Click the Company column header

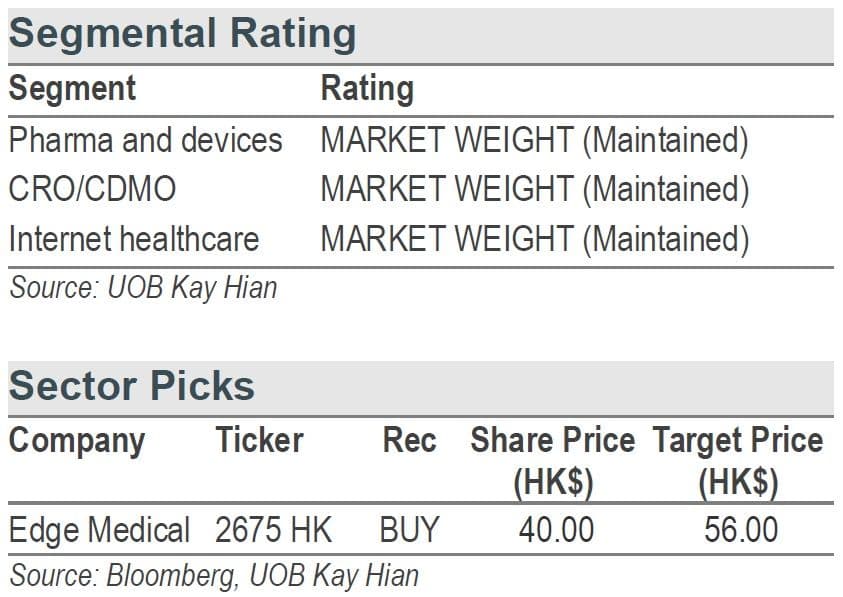(x=77, y=442)
